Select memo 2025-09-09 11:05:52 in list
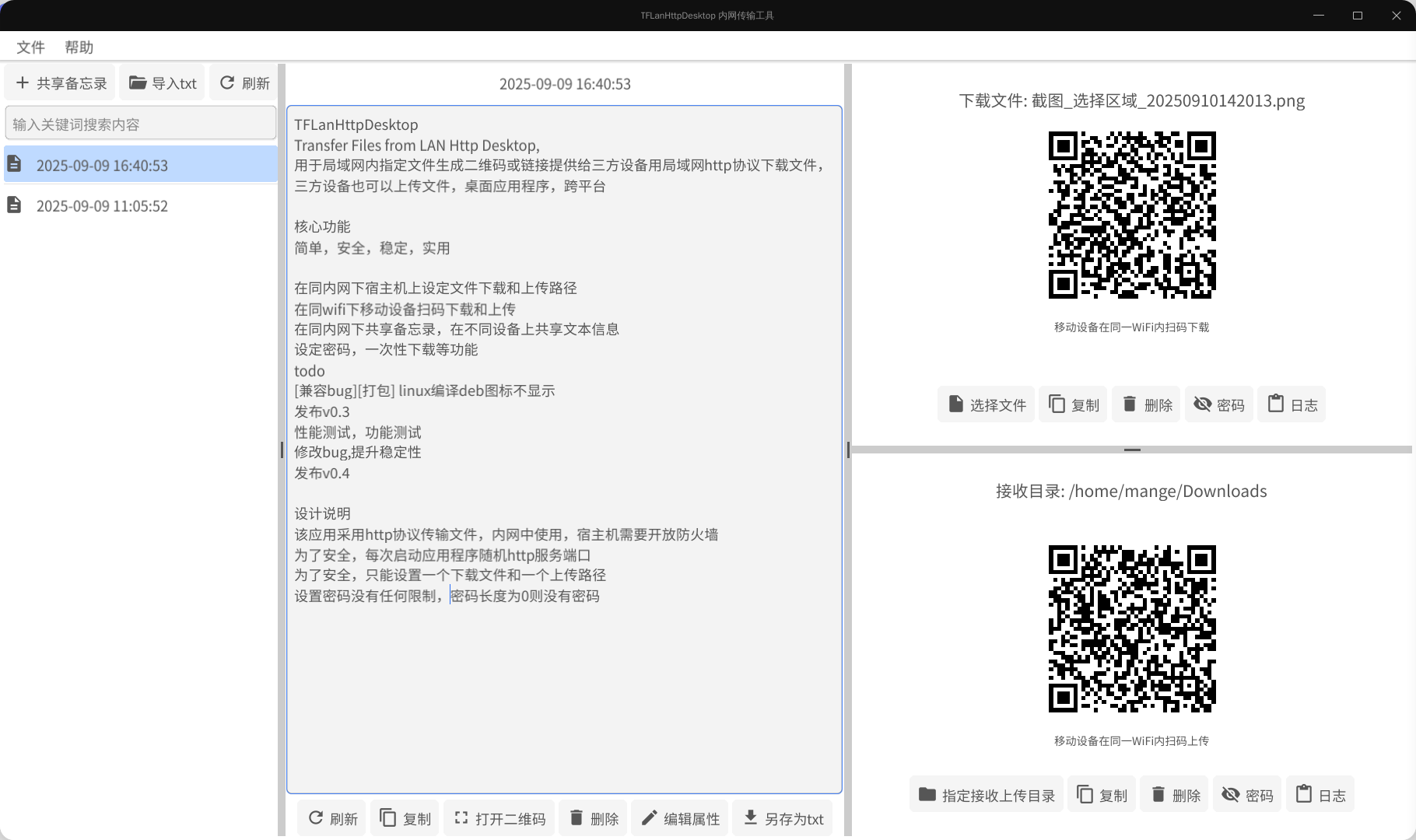Screen dimensions: 1416x840 coord(141,205)
